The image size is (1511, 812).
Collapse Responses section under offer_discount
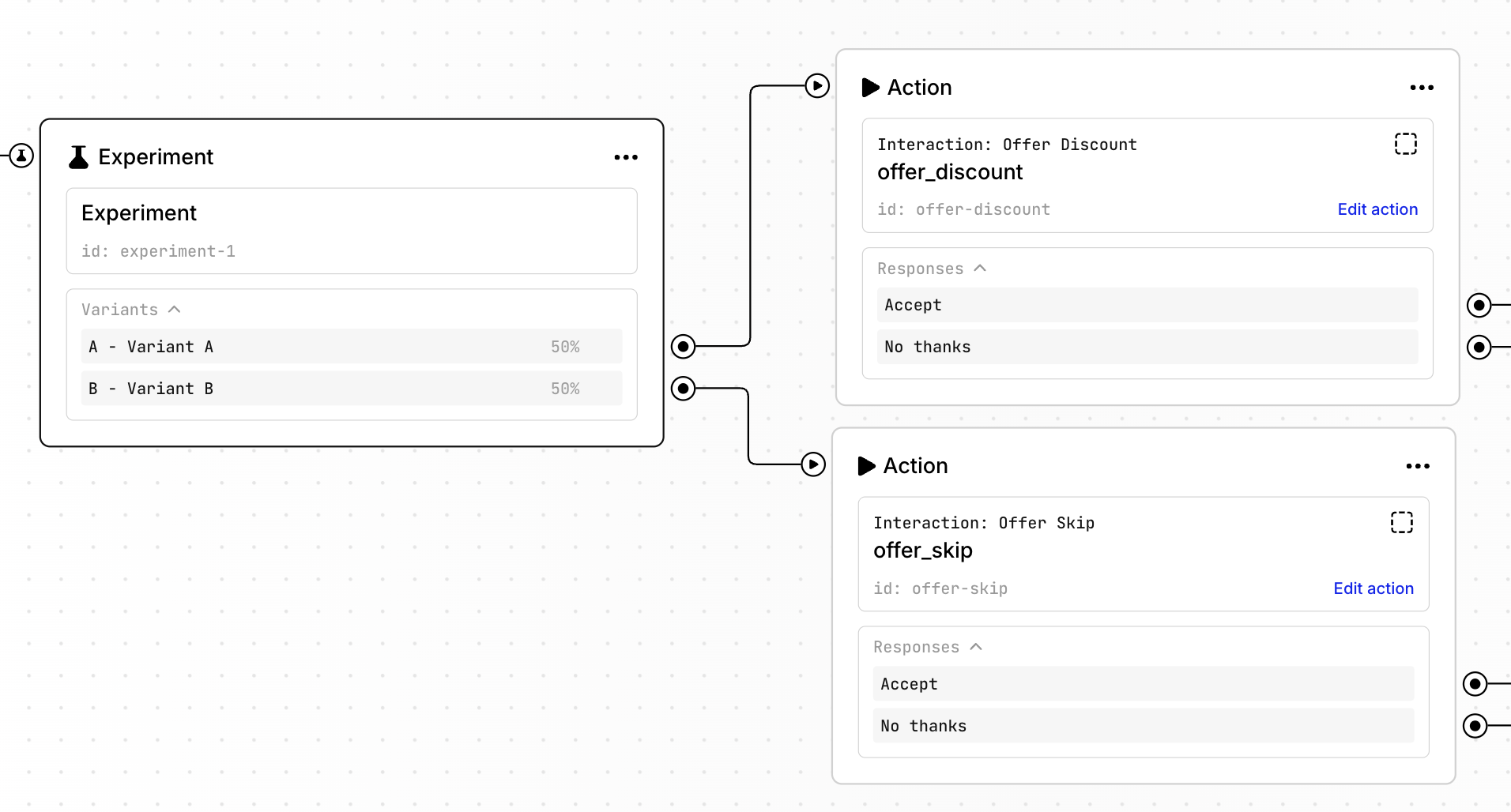[980, 269]
